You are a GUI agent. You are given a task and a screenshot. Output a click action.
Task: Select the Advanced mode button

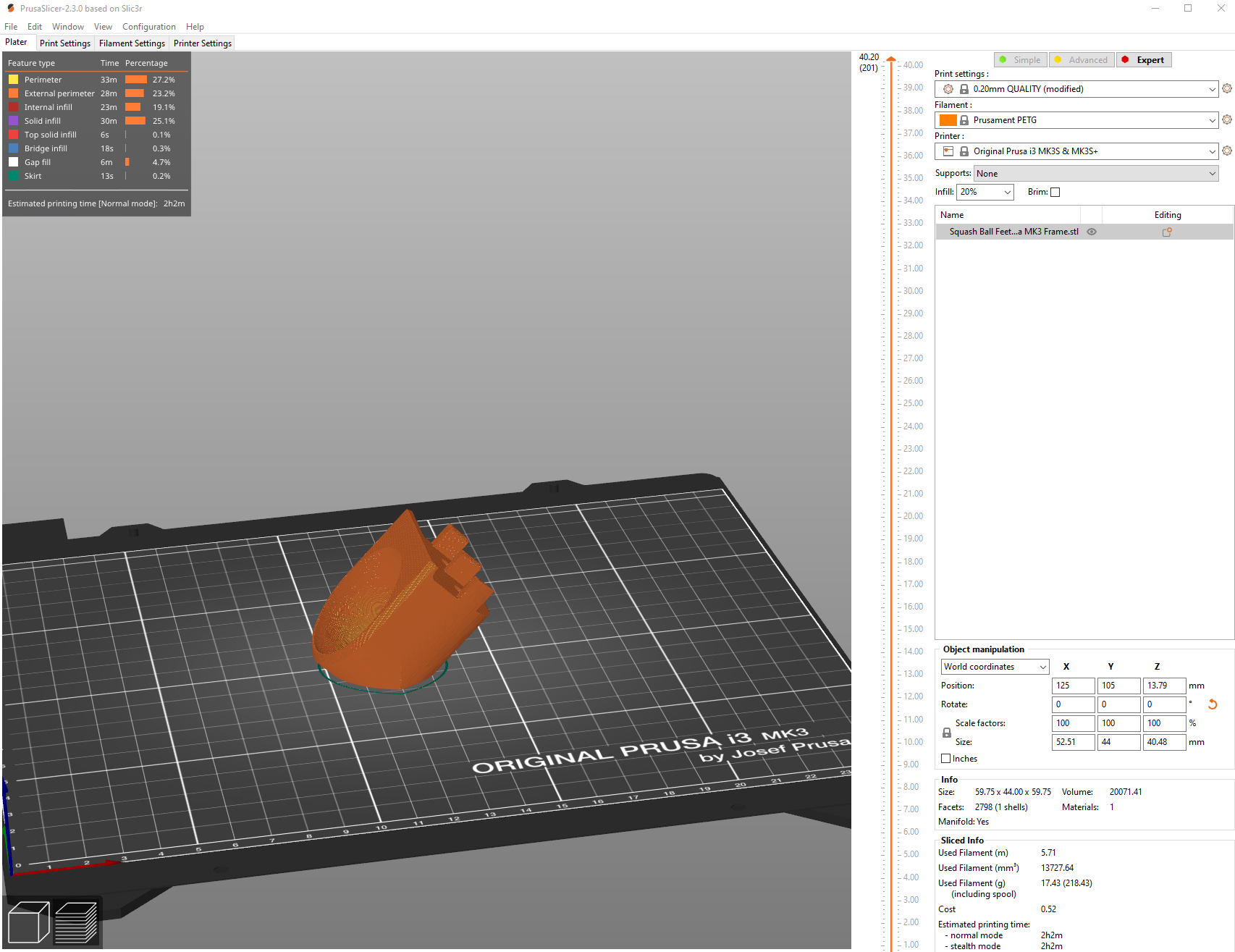point(1081,59)
